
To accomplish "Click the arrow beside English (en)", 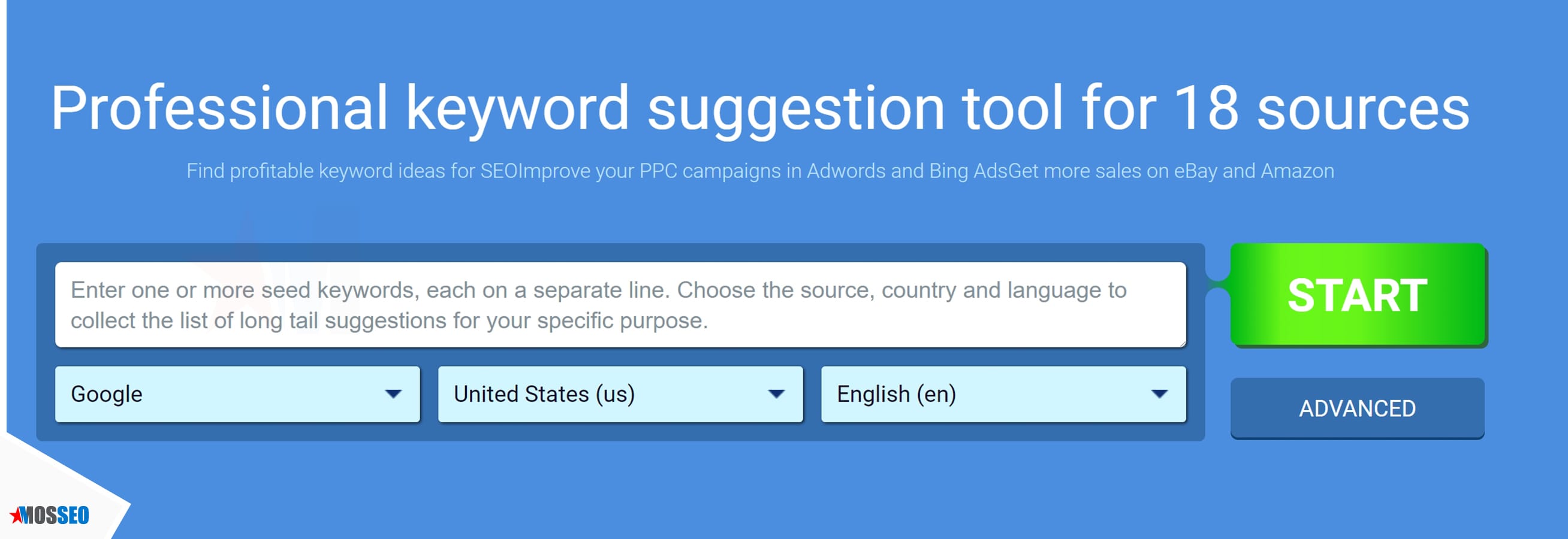I will [x=1159, y=394].
